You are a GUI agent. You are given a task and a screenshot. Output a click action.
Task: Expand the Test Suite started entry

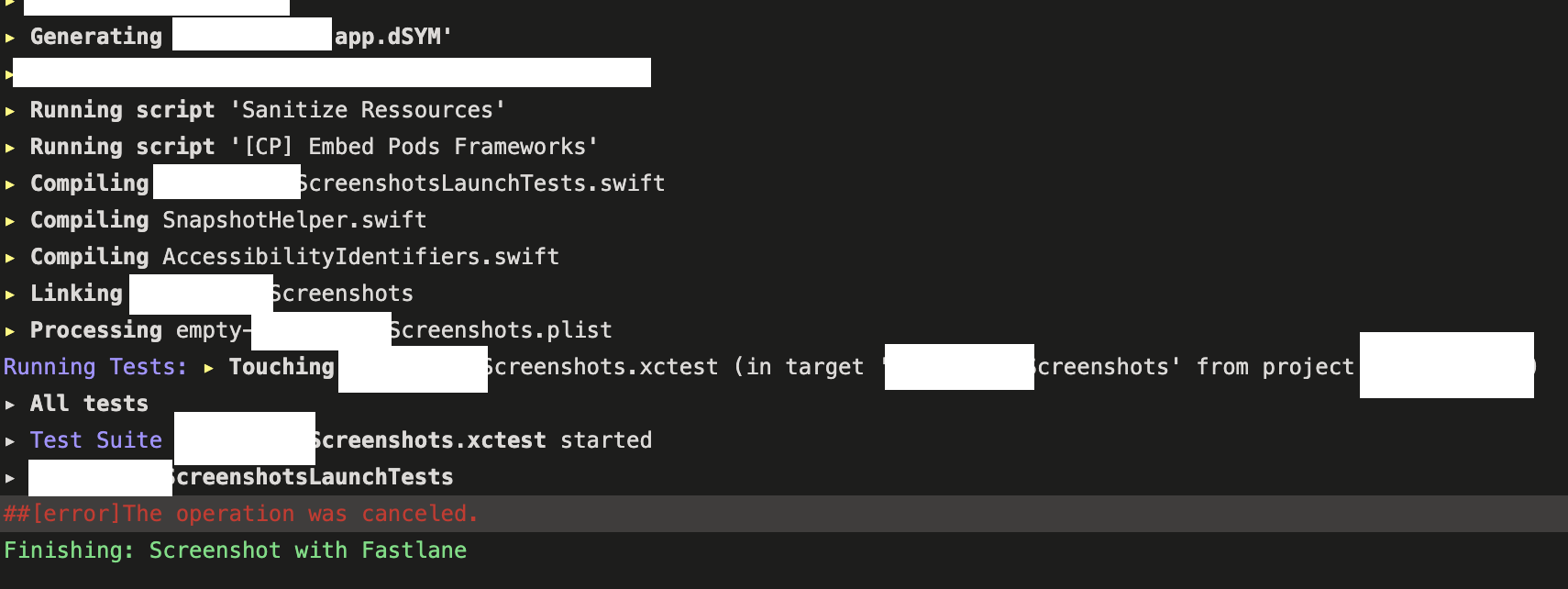coord(10,441)
